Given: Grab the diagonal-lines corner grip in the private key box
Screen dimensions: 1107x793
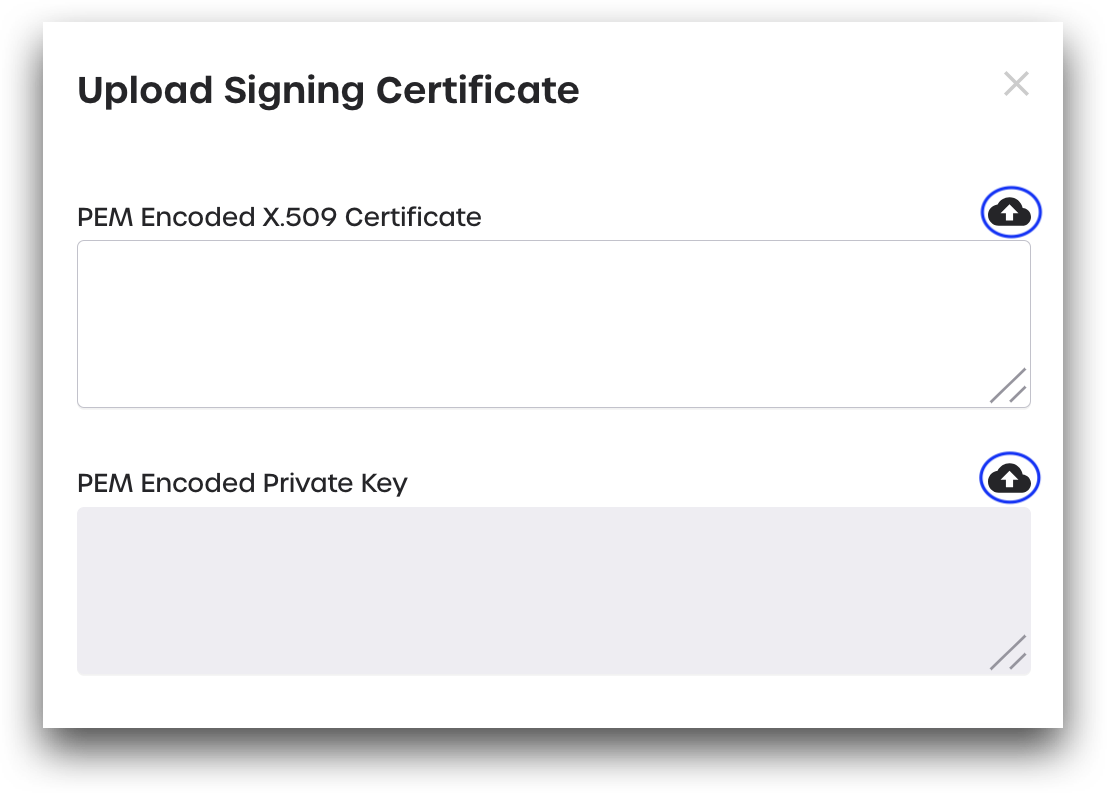Looking at the screenshot, I should [x=1009, y=653].
